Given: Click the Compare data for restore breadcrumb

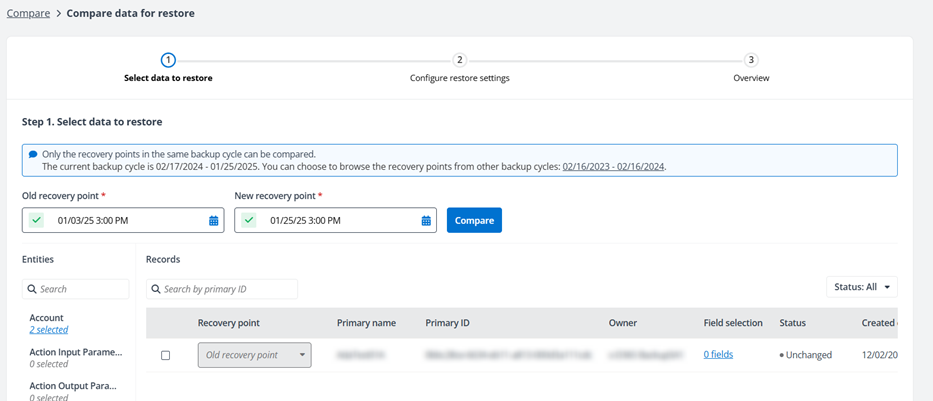Looking at the screenshot, I should coord(130,13).
